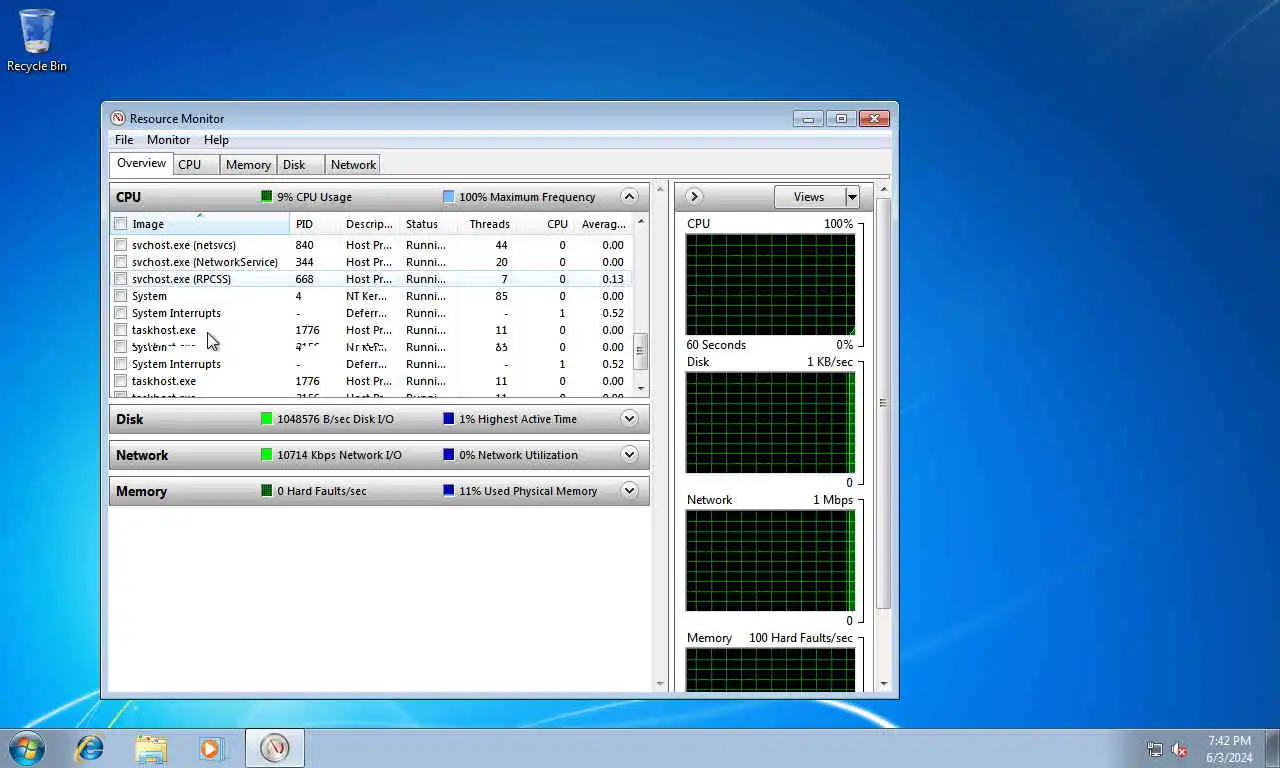1280x768 pixels.
Task: Expand the Disk section chevron
Action: pyautogui.click(x=629, y=419)
